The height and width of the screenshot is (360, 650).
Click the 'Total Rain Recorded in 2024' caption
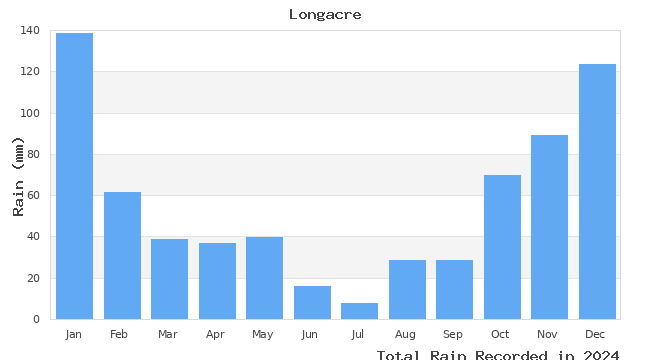pos(498,355)
